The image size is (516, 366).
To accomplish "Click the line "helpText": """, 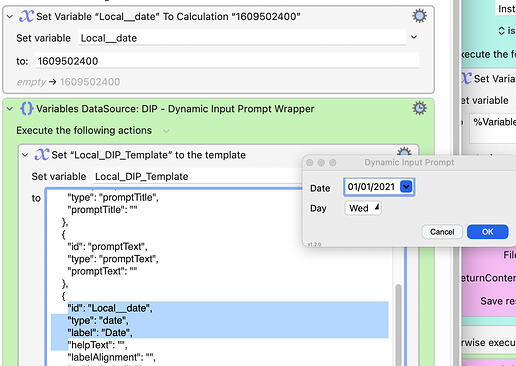I will pos(97,345).
